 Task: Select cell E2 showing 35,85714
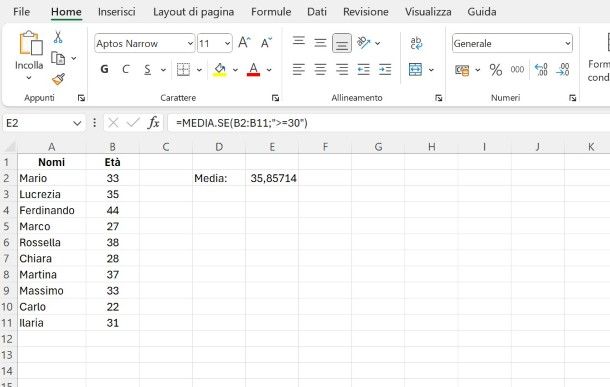(x=272, y=178)
